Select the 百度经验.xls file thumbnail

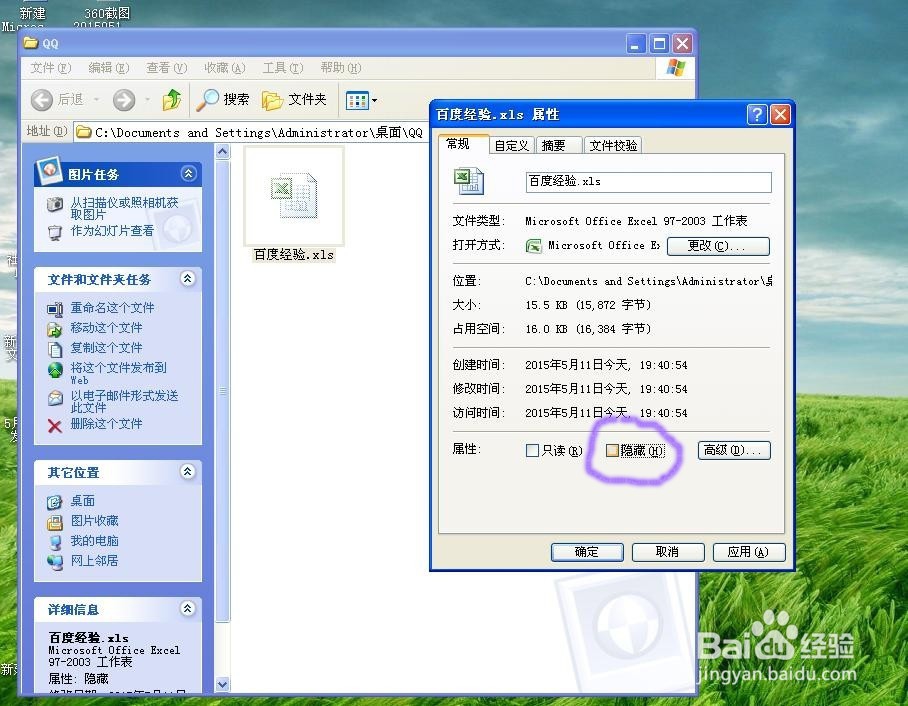click(294, 196)
